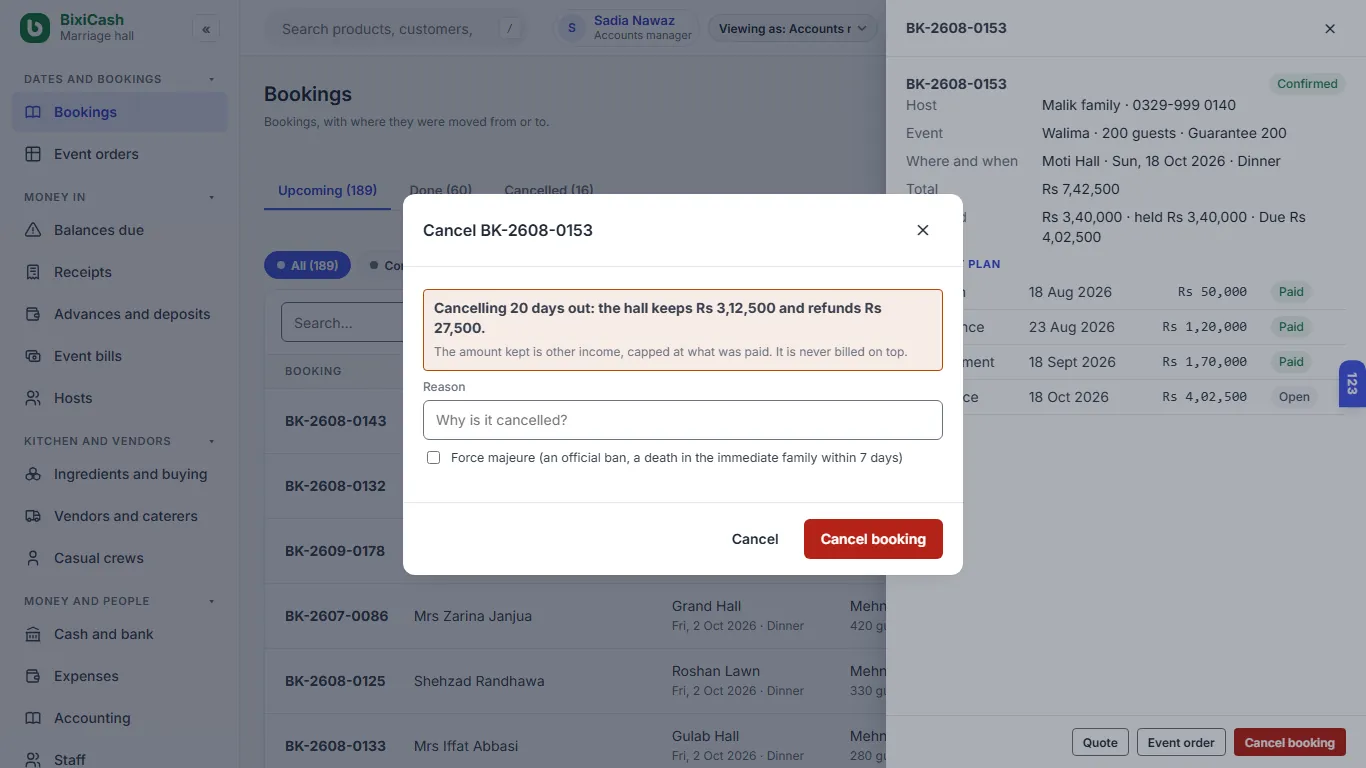The height and width of the screenshot is (768, 1366).
Task: Open Accounting in the sidebar menu
Action: point(120,718)
